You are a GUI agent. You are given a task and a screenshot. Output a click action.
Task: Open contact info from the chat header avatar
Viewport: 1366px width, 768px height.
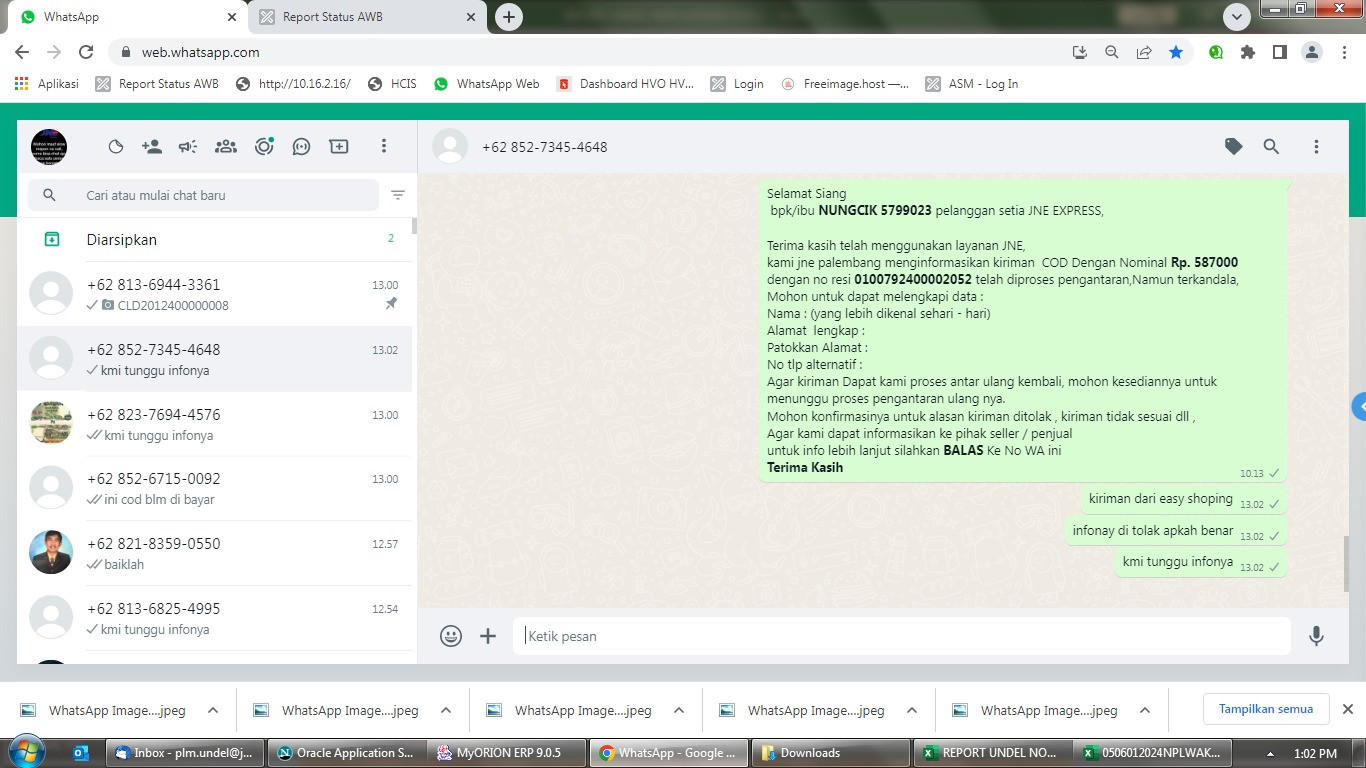450,146
